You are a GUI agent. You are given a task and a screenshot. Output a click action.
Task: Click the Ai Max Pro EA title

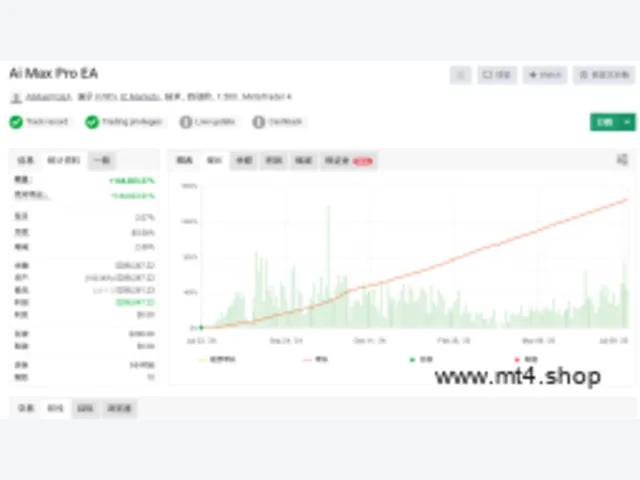point(53,74)
